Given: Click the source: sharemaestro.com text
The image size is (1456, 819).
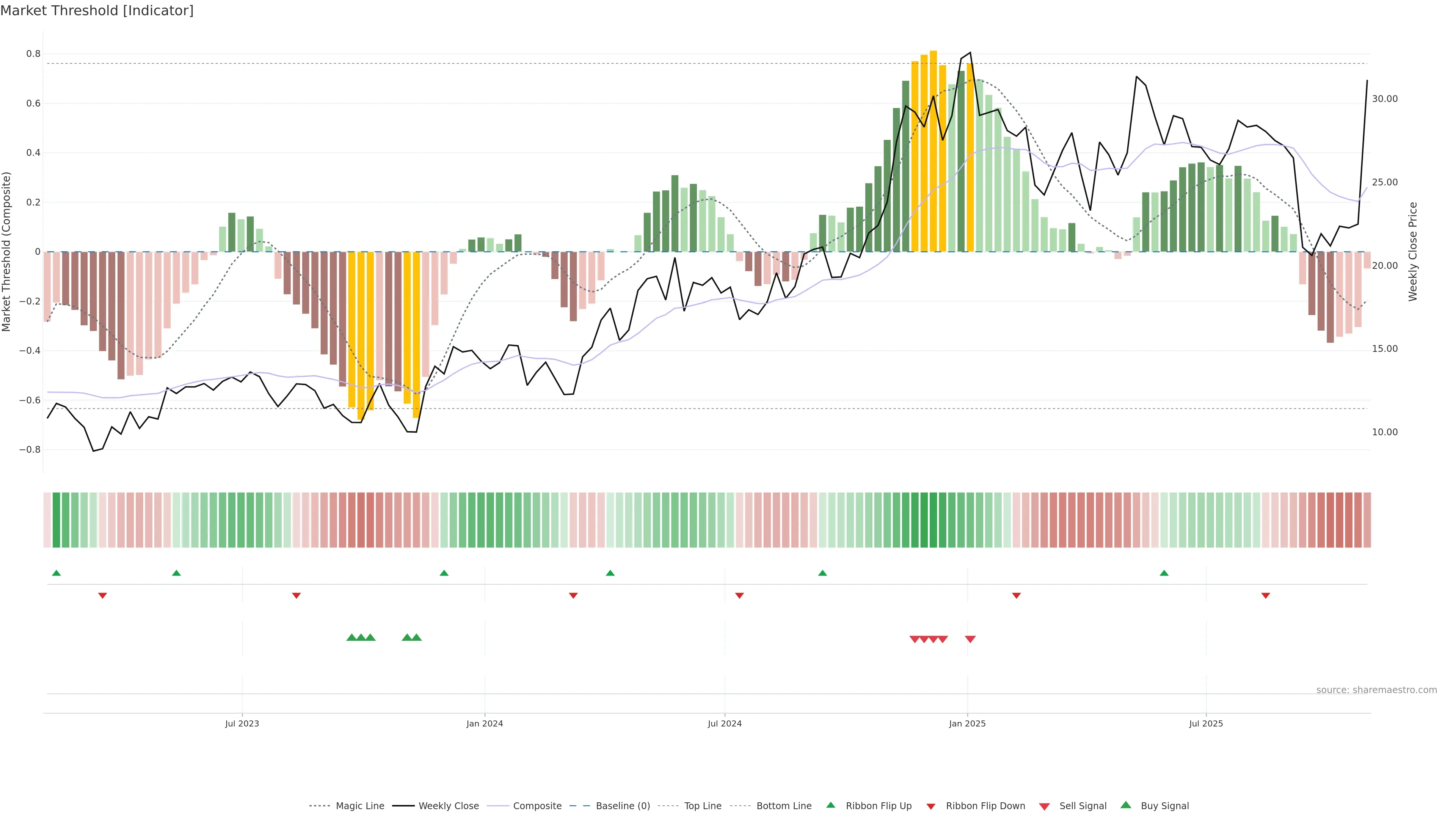Looking at the screenshot, I should (x=1376, y=690).
